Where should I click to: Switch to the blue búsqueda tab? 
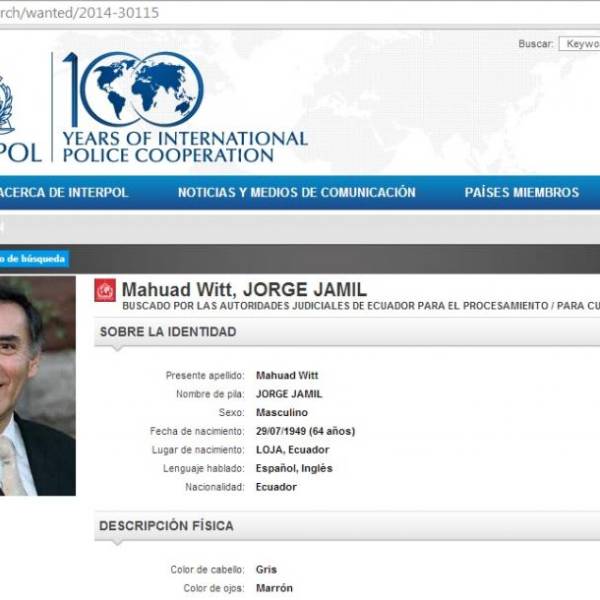[33, 259]
